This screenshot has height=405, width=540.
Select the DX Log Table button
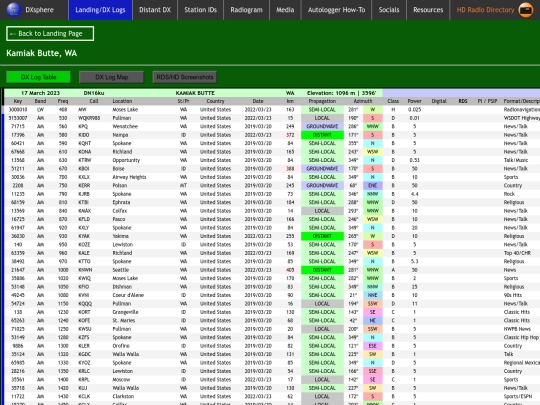pyautogui.click(x=38, y=77)
